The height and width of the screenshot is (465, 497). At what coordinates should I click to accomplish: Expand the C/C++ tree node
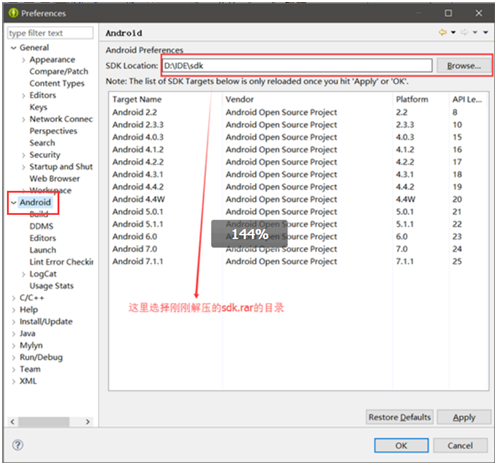[x=14, y=298]
